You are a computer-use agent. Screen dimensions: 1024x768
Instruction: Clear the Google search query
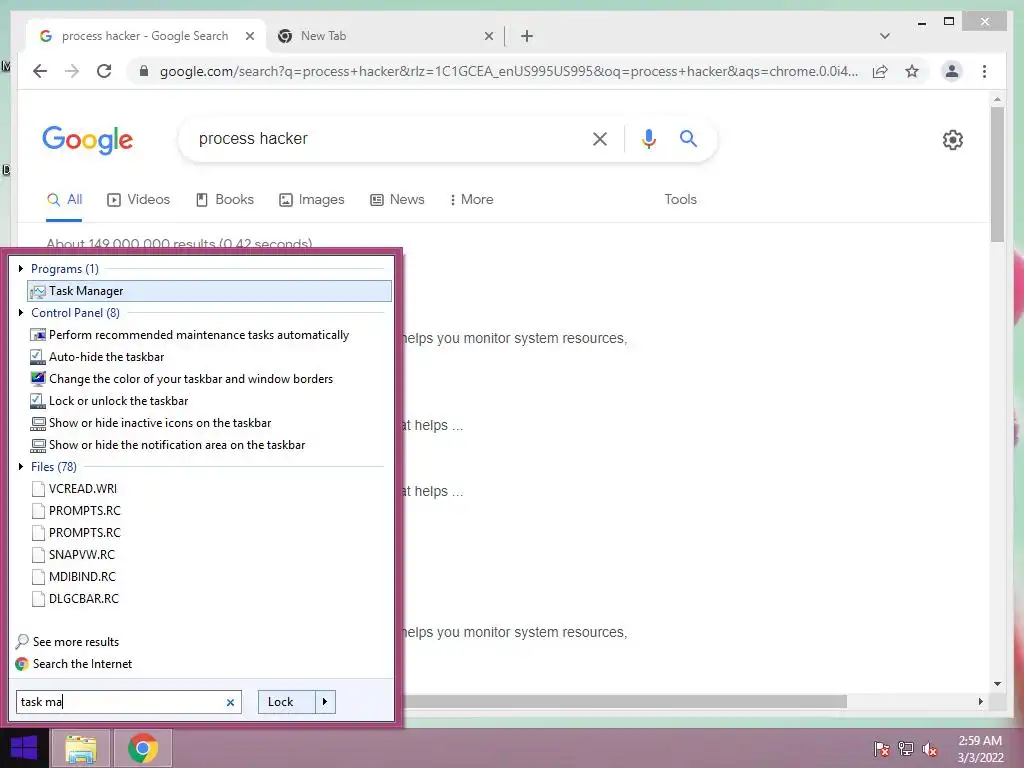click(x=600, y=138)
